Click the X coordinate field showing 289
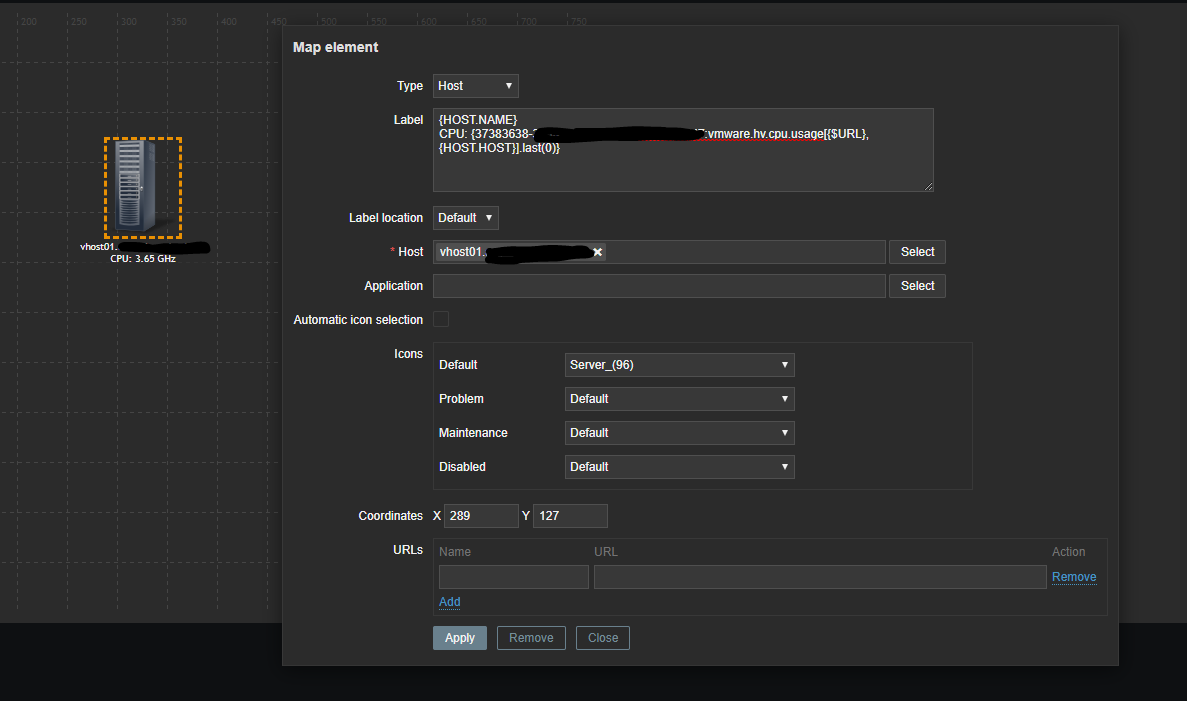The image size is (1187, 701). 481,516
